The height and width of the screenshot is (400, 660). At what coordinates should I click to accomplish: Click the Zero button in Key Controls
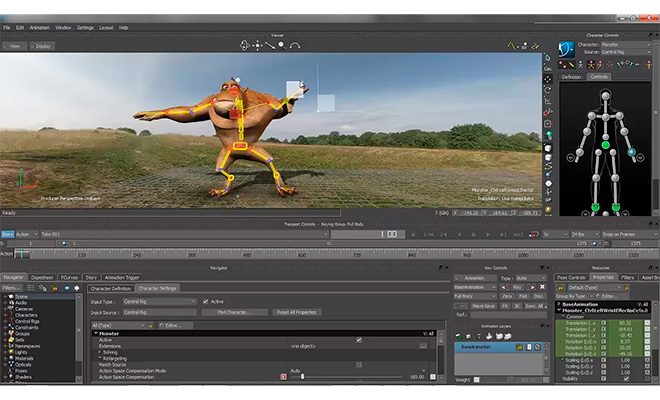pyautogui.click(x=507, y=297)
